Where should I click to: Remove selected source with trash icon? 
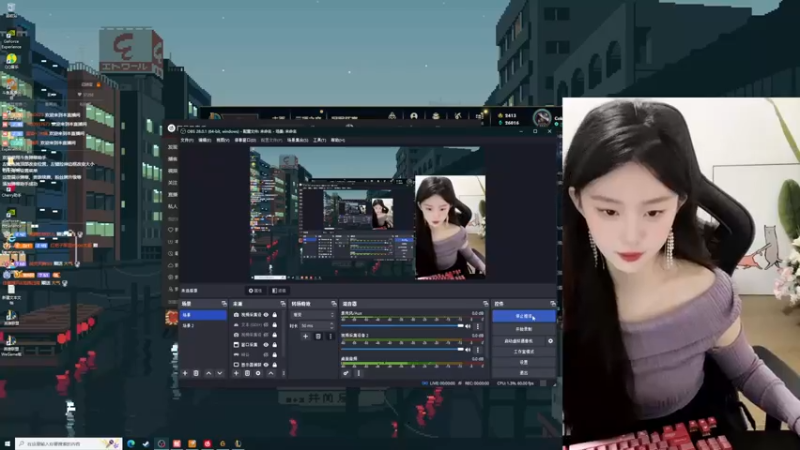[x=247, y=373]
